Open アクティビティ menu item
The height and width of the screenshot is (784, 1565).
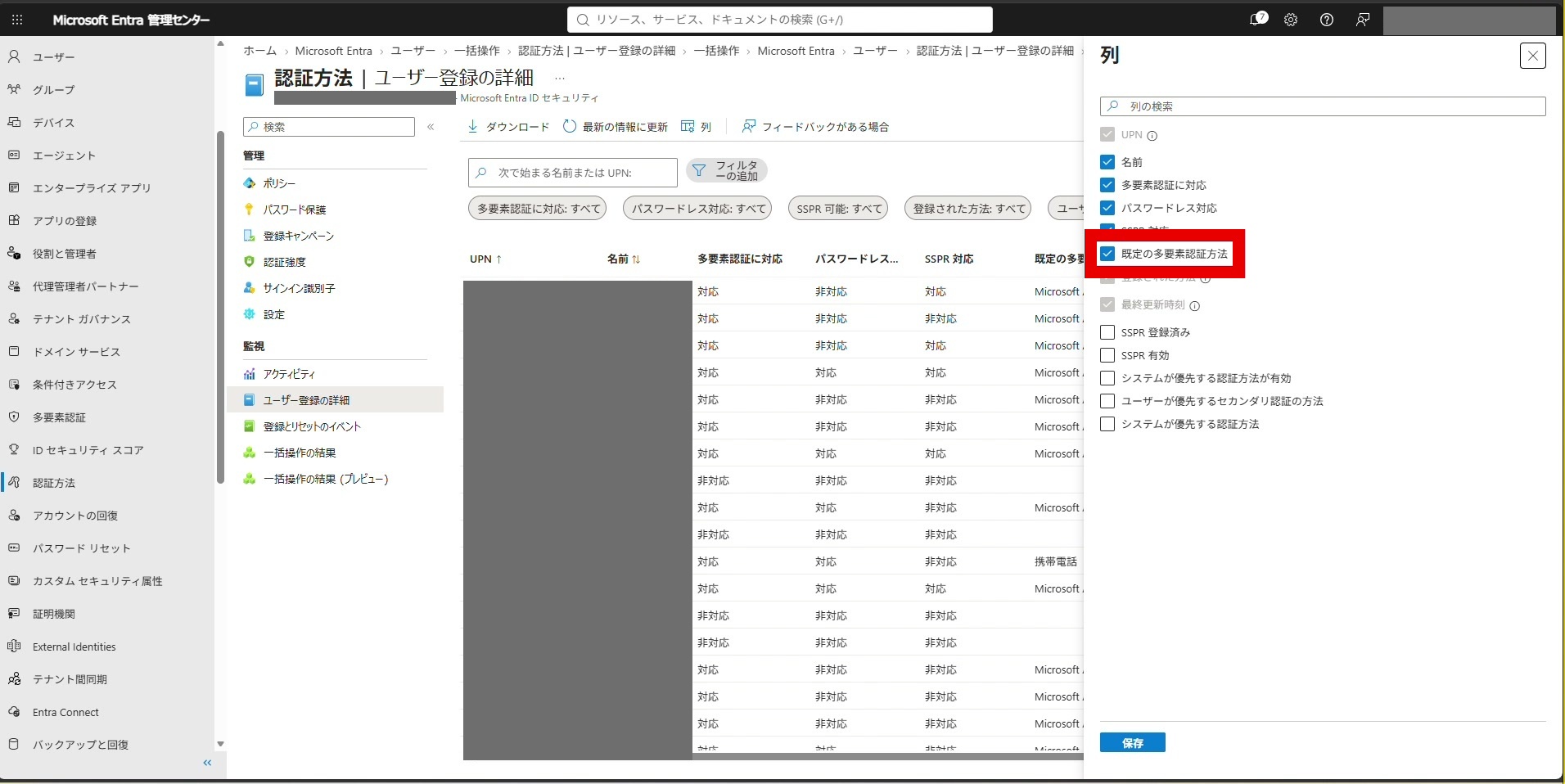click(289, 374)
